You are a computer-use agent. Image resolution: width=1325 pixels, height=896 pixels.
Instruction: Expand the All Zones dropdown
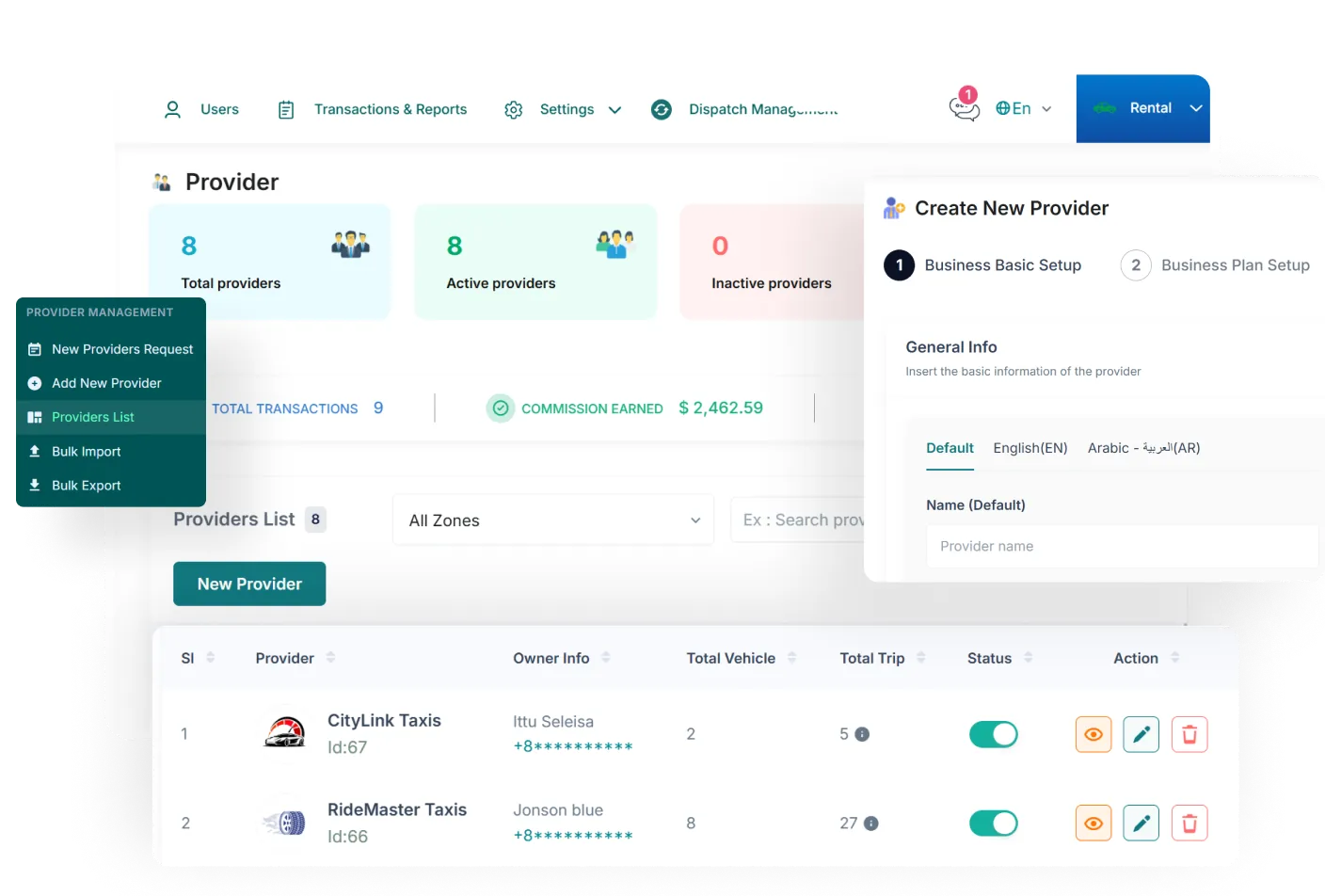(552, 520)
